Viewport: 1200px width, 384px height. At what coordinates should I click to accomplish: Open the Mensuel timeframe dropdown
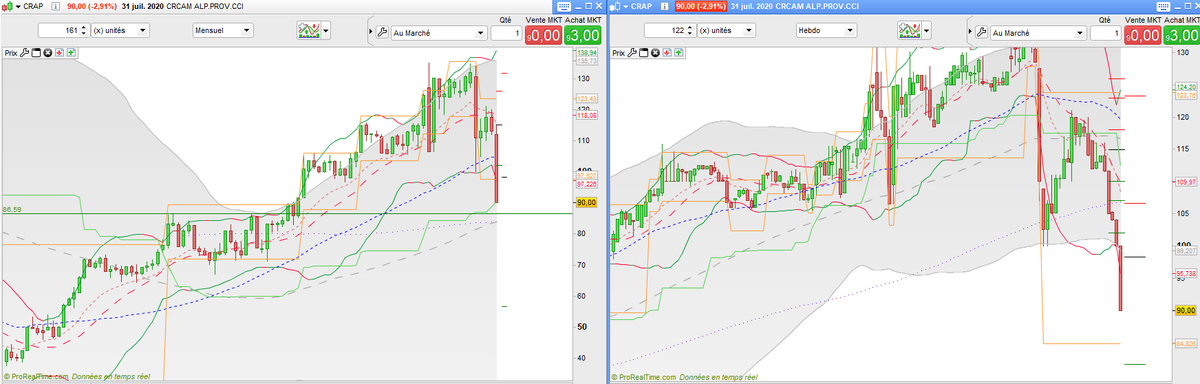(x=223, y=31)
